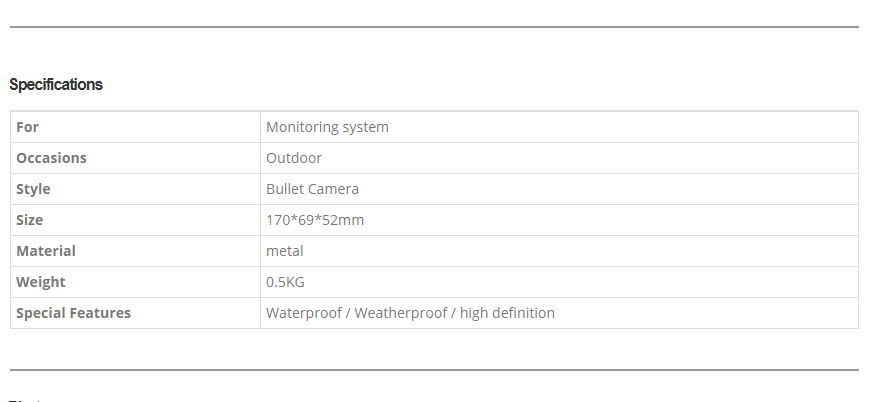The image size is (892, 402).
Task: Select the 'Weight' row label
Action: (41, 282)
